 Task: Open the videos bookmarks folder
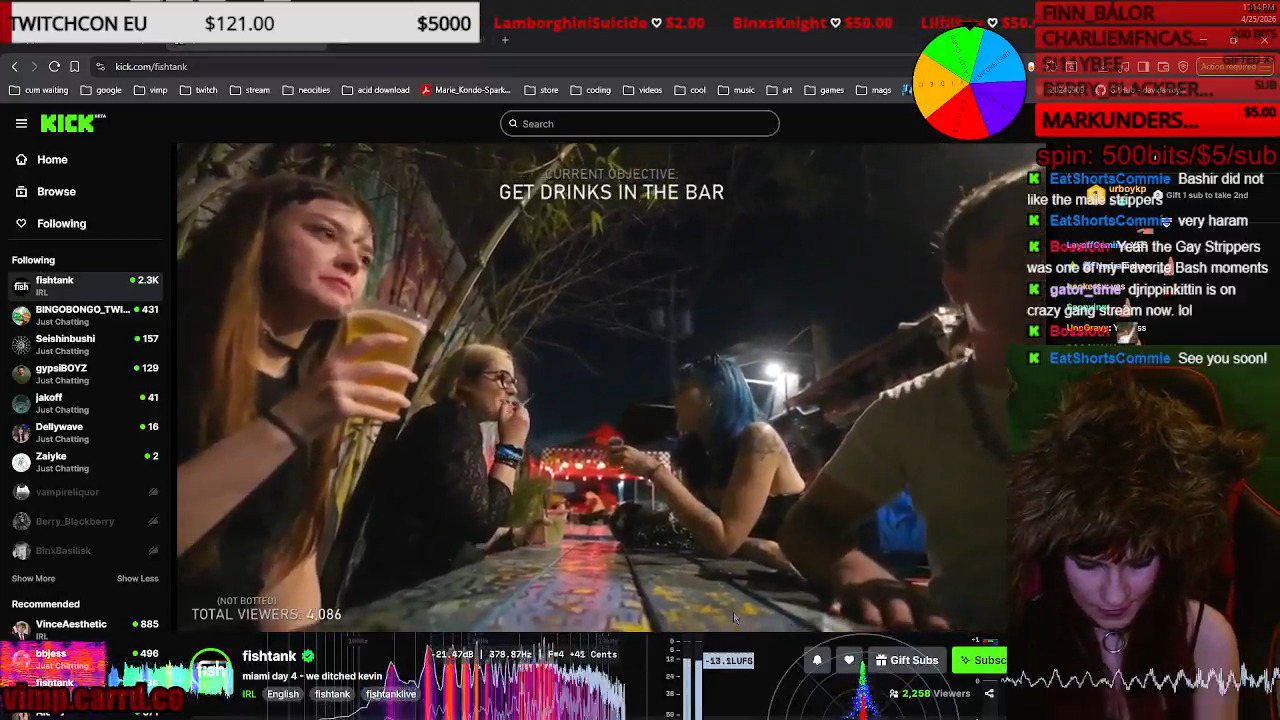pyautogui.click(x=642, y=90)
